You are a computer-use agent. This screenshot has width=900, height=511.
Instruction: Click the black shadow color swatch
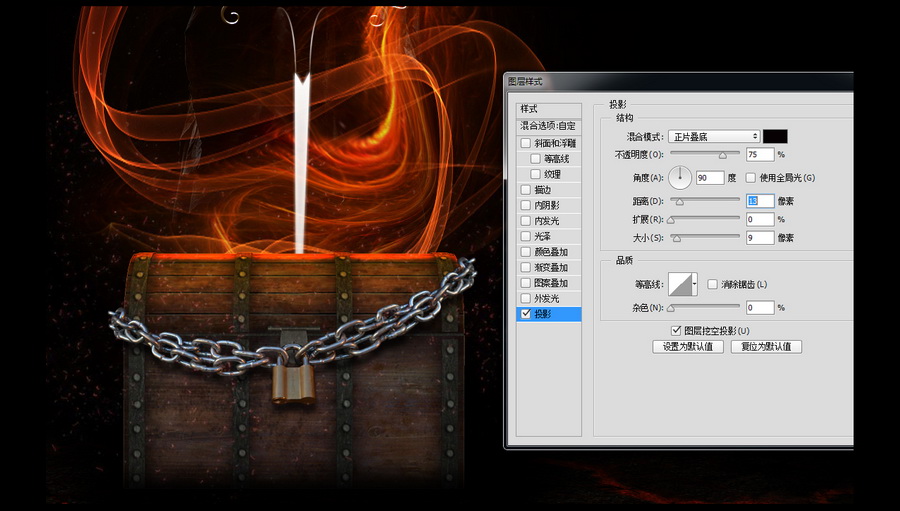click(775, 136)
